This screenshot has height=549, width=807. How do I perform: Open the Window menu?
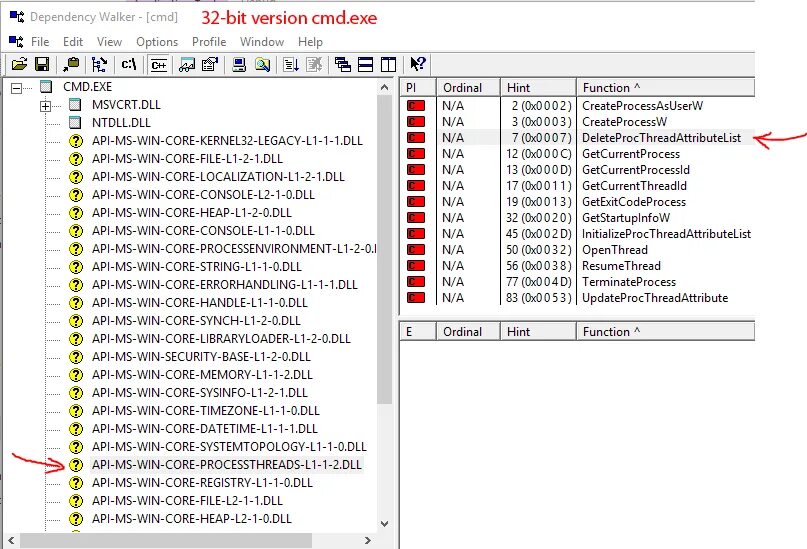pyautogui.click(x=262, y=42)
